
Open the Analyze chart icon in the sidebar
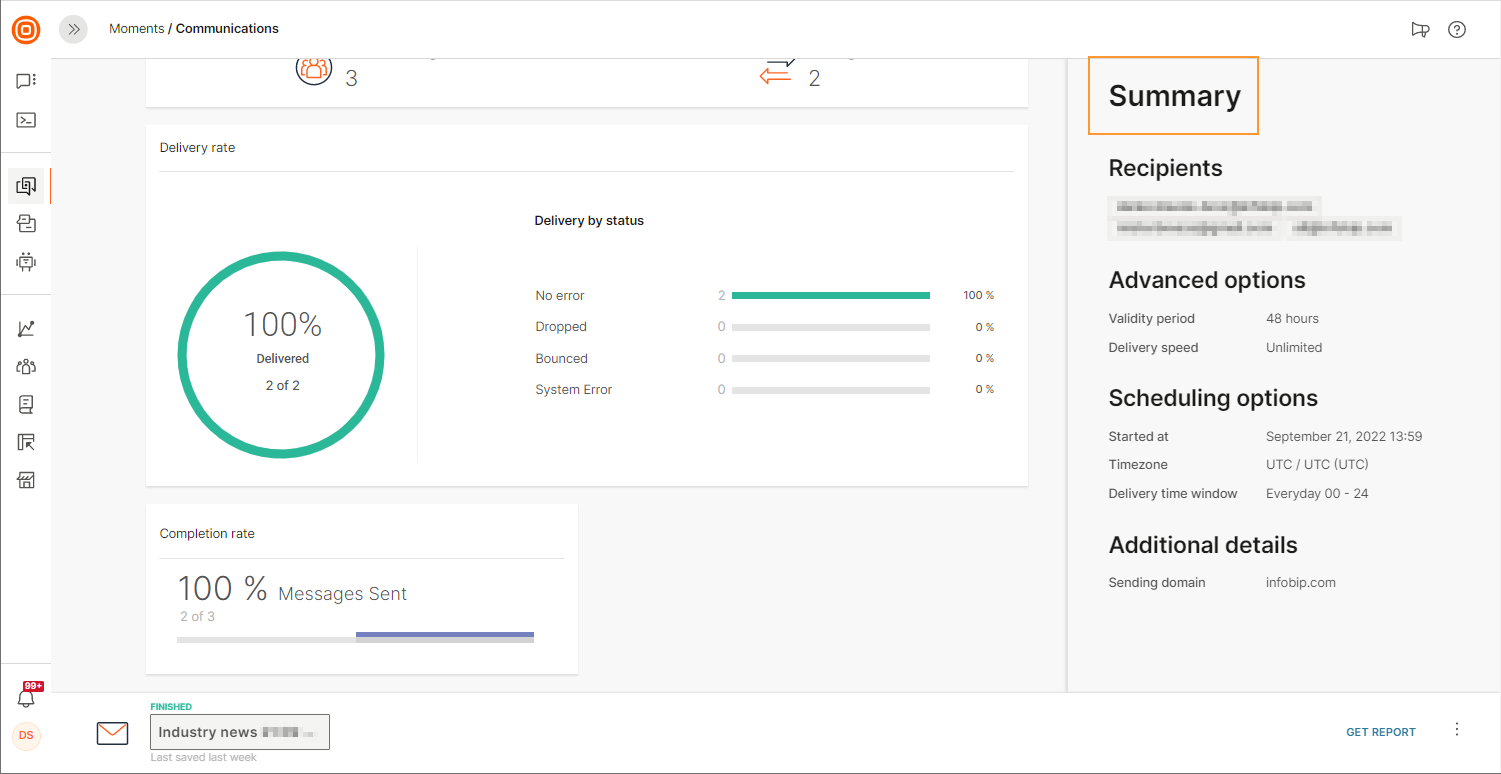26,328
